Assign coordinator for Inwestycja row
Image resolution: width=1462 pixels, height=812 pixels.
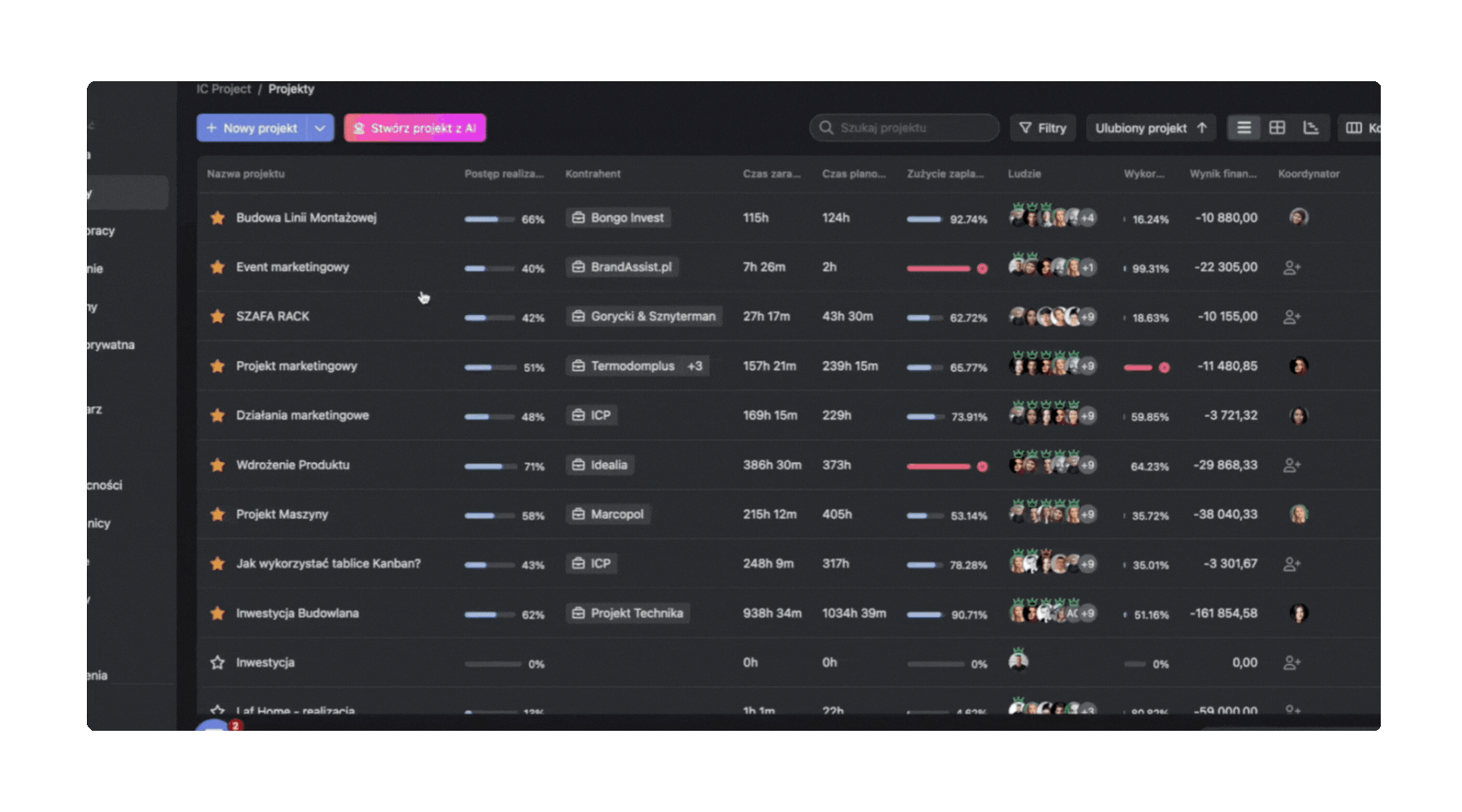coord(1291,663)
